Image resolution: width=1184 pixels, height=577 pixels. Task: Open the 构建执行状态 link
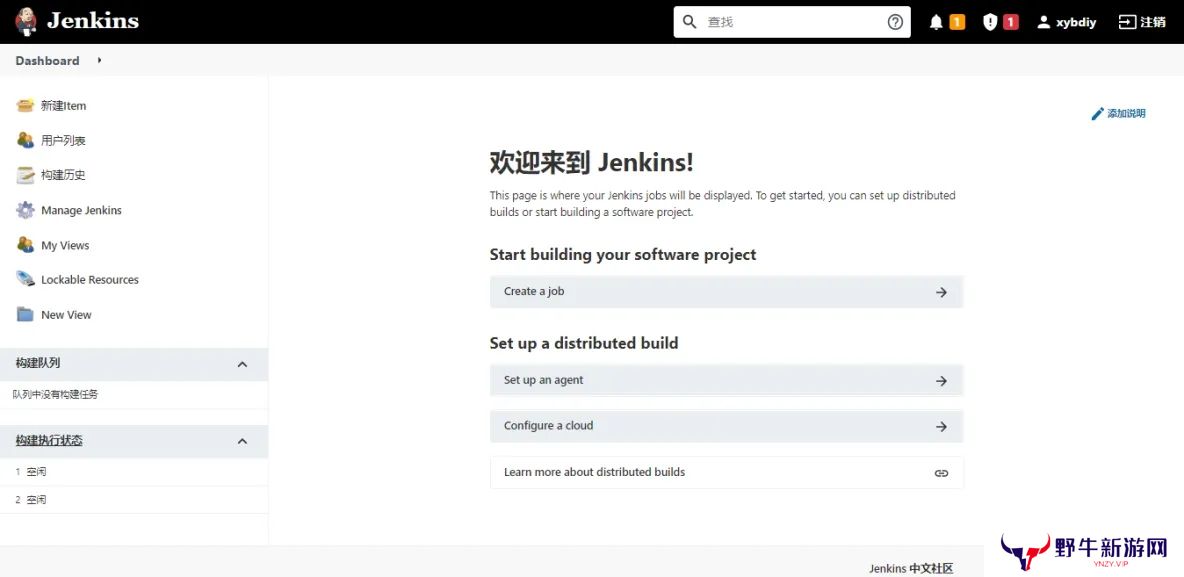point(49,440)
